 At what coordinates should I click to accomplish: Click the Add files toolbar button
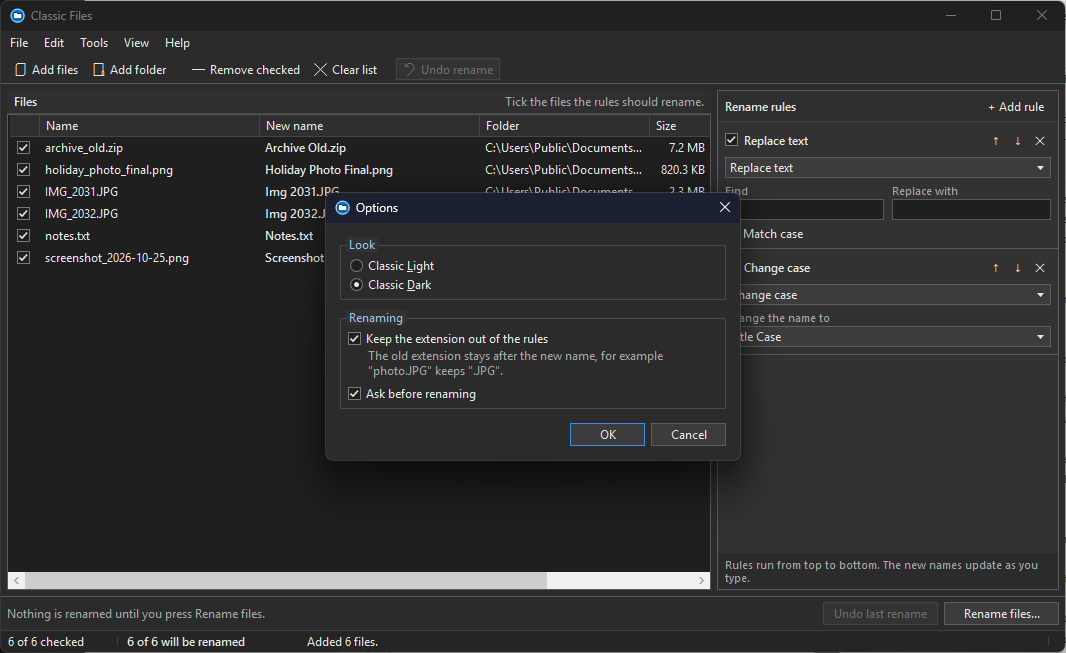tap(46, 69)
